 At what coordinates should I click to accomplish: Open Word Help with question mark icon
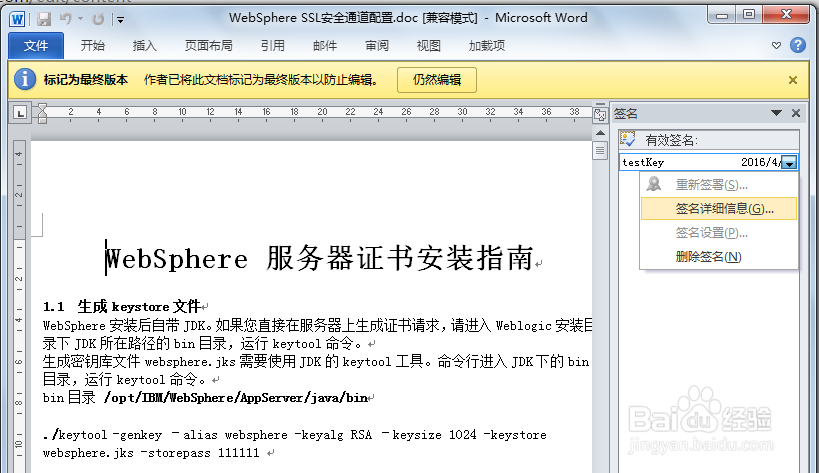coord(798,45)
